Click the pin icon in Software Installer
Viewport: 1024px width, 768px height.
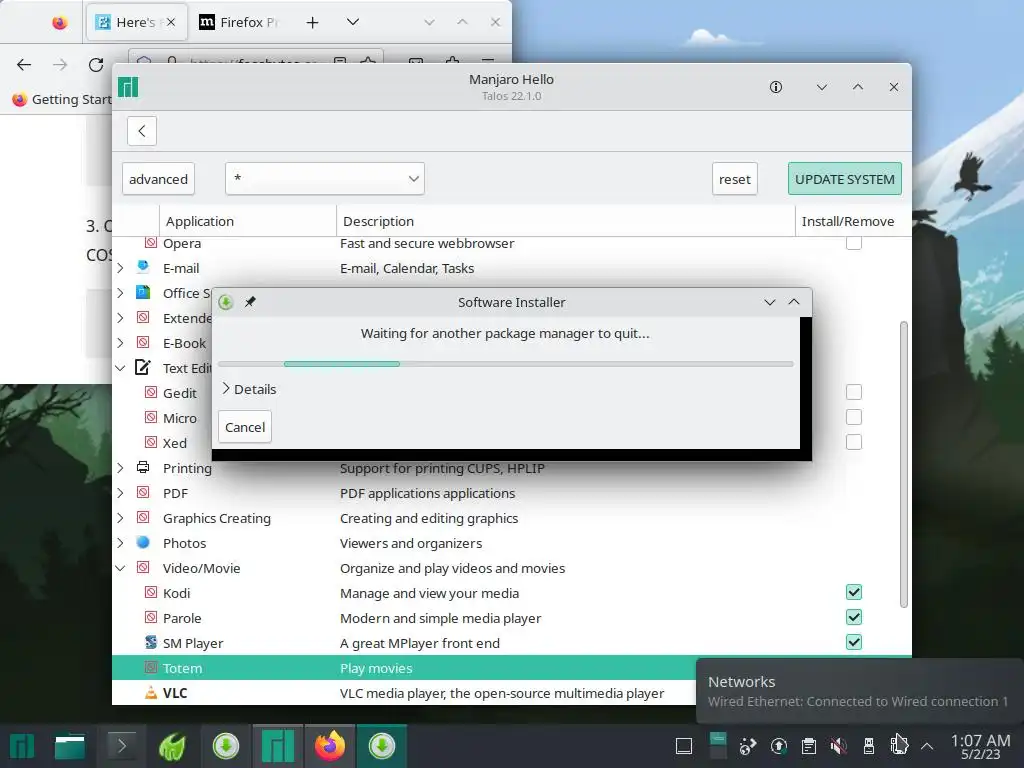point(250,302)
